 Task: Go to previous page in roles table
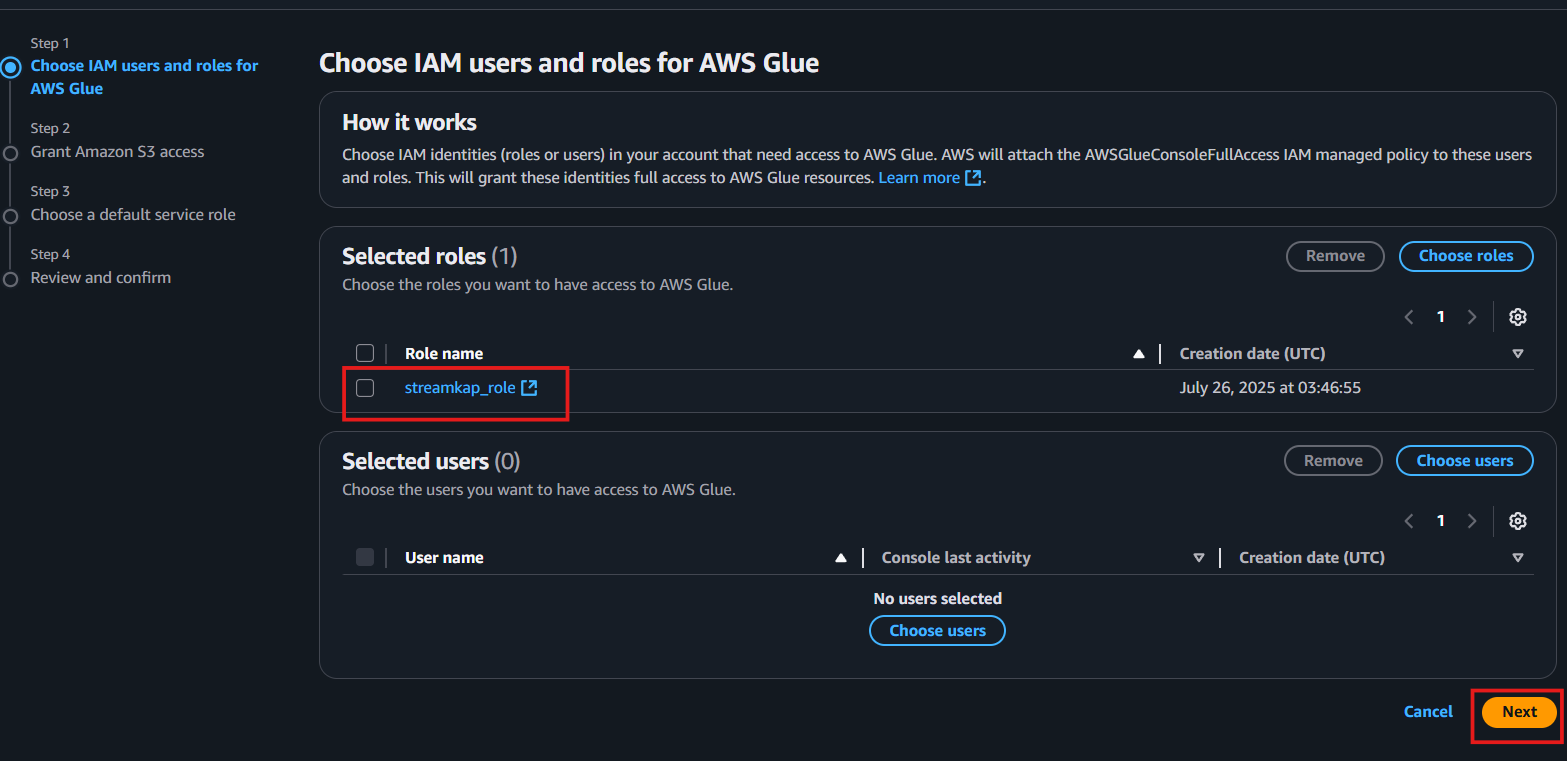(x=1409, y=317)
